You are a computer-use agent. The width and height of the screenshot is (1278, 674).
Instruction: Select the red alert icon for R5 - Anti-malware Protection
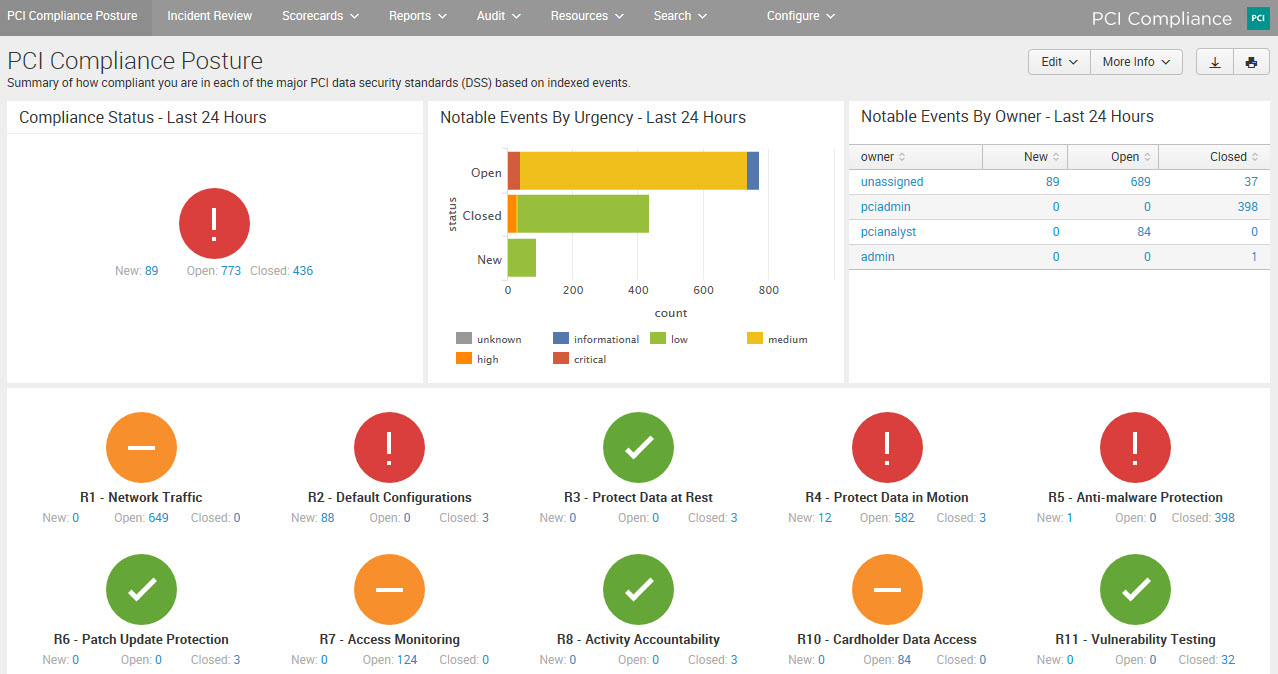(1135, 447)
